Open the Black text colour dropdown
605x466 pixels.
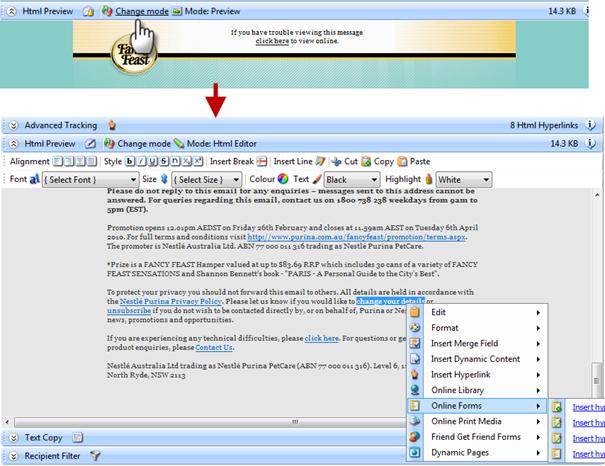[352, 180]
